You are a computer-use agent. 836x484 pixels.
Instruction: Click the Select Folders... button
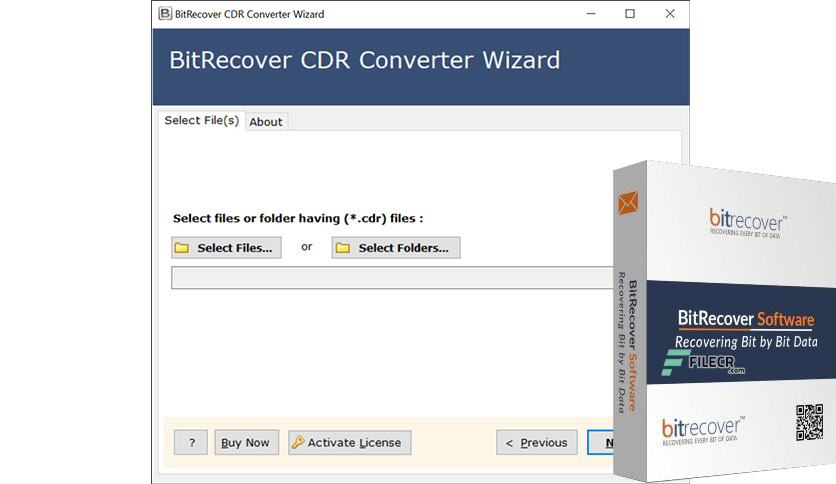pos(396,248)
